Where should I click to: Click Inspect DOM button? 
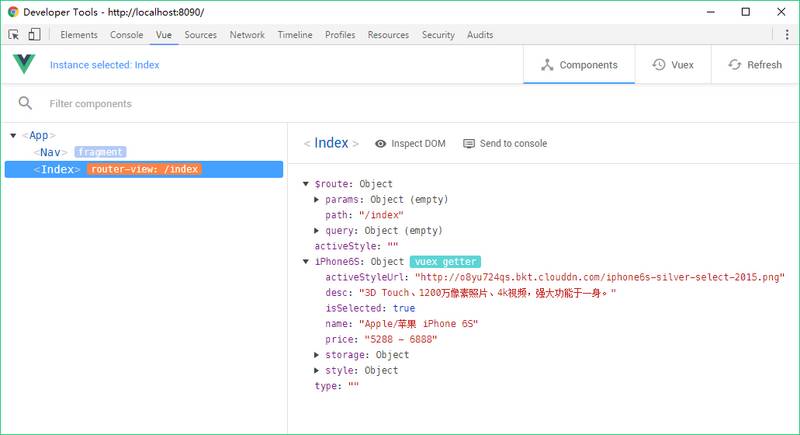point(410,144)
